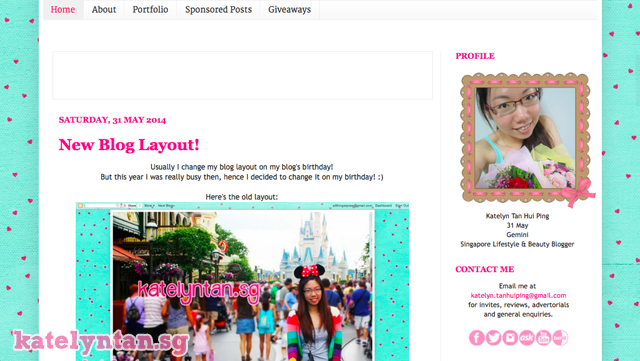This screenshot has width=640, height=361.
Task: Click the "31 May" line in the profile
Action: (x=517, y=225)
